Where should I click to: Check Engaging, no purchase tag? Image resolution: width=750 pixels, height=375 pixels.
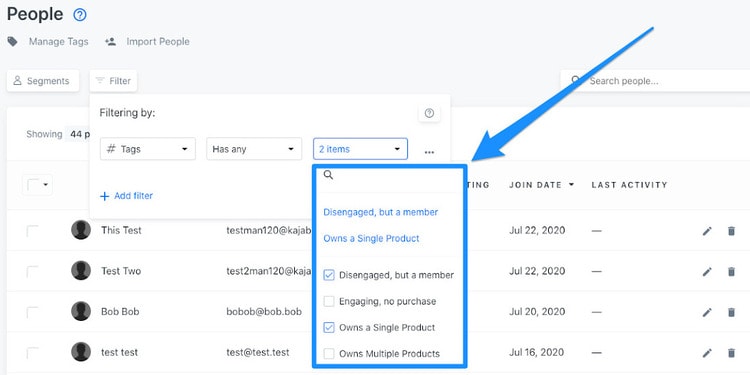coord(329,301)
